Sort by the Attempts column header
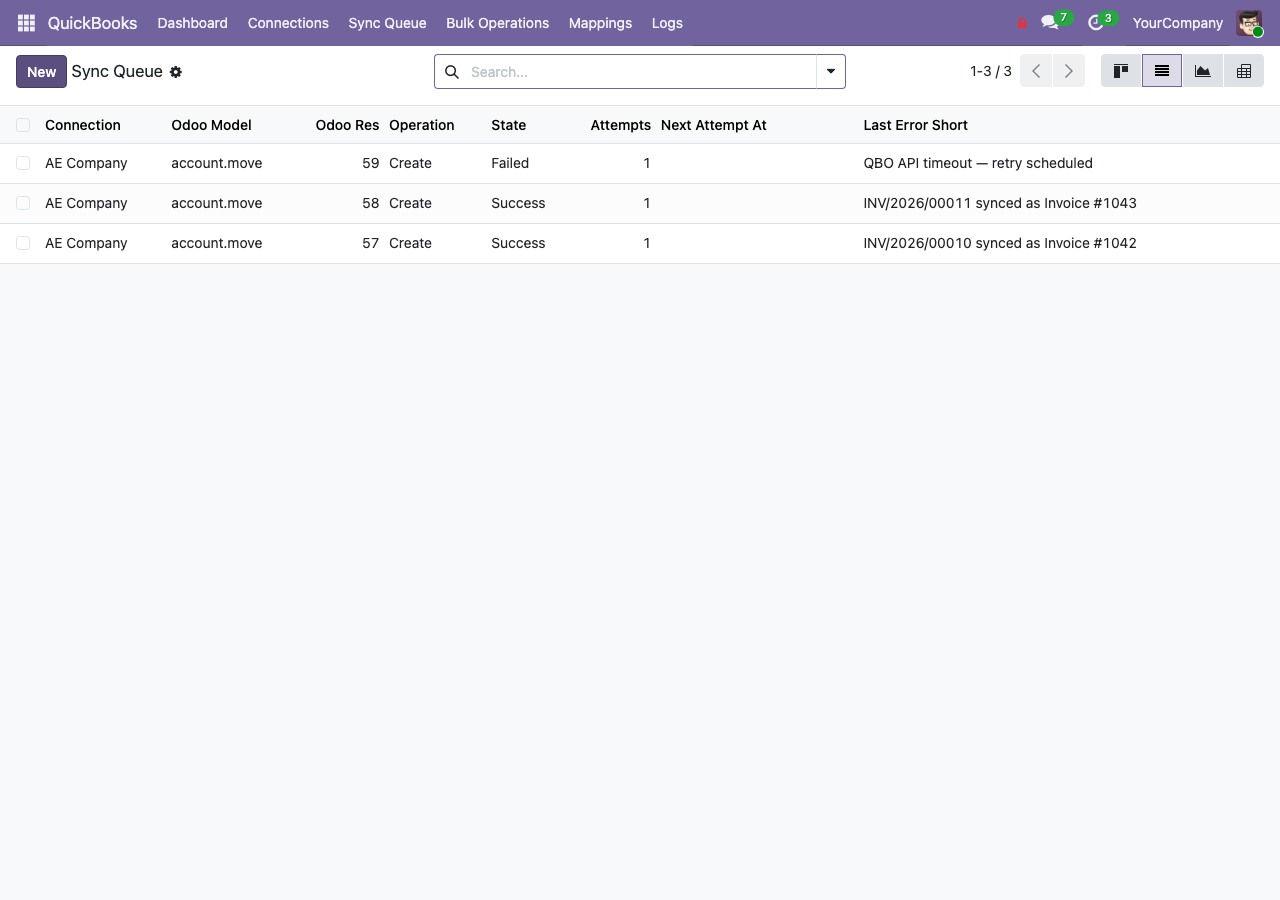The width and height of the screenshot is (1280, 900). coord(620,125)
